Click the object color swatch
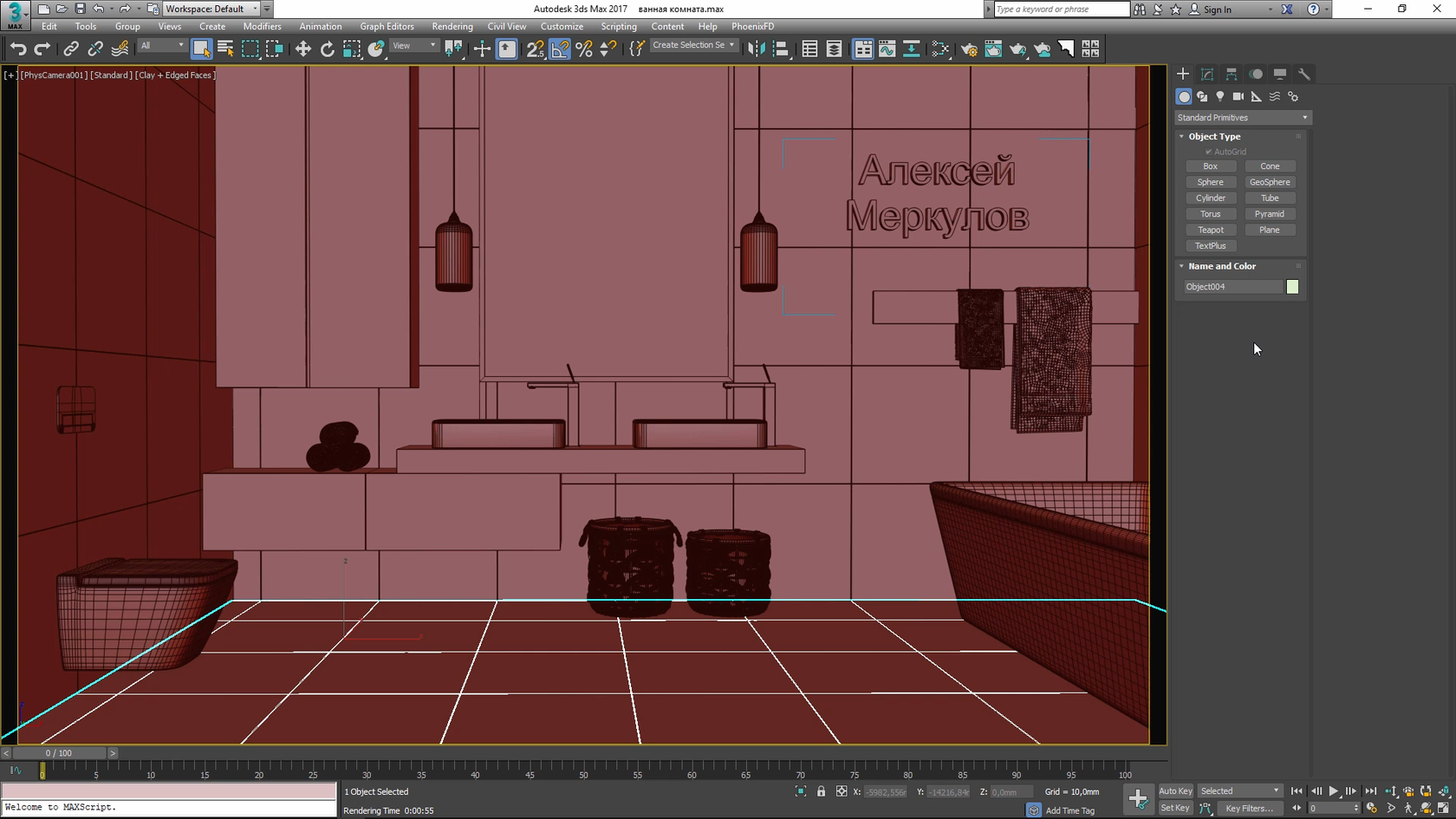 coord(1292,287)
